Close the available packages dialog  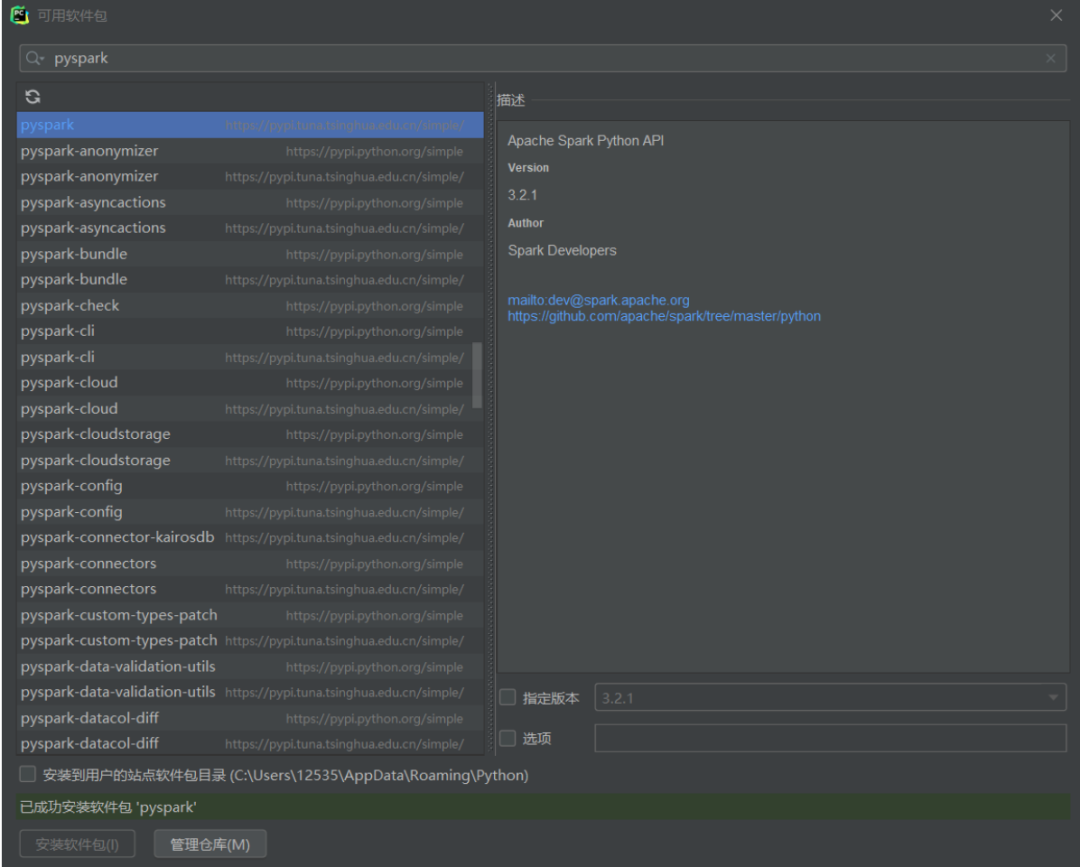coord(1056,15)
